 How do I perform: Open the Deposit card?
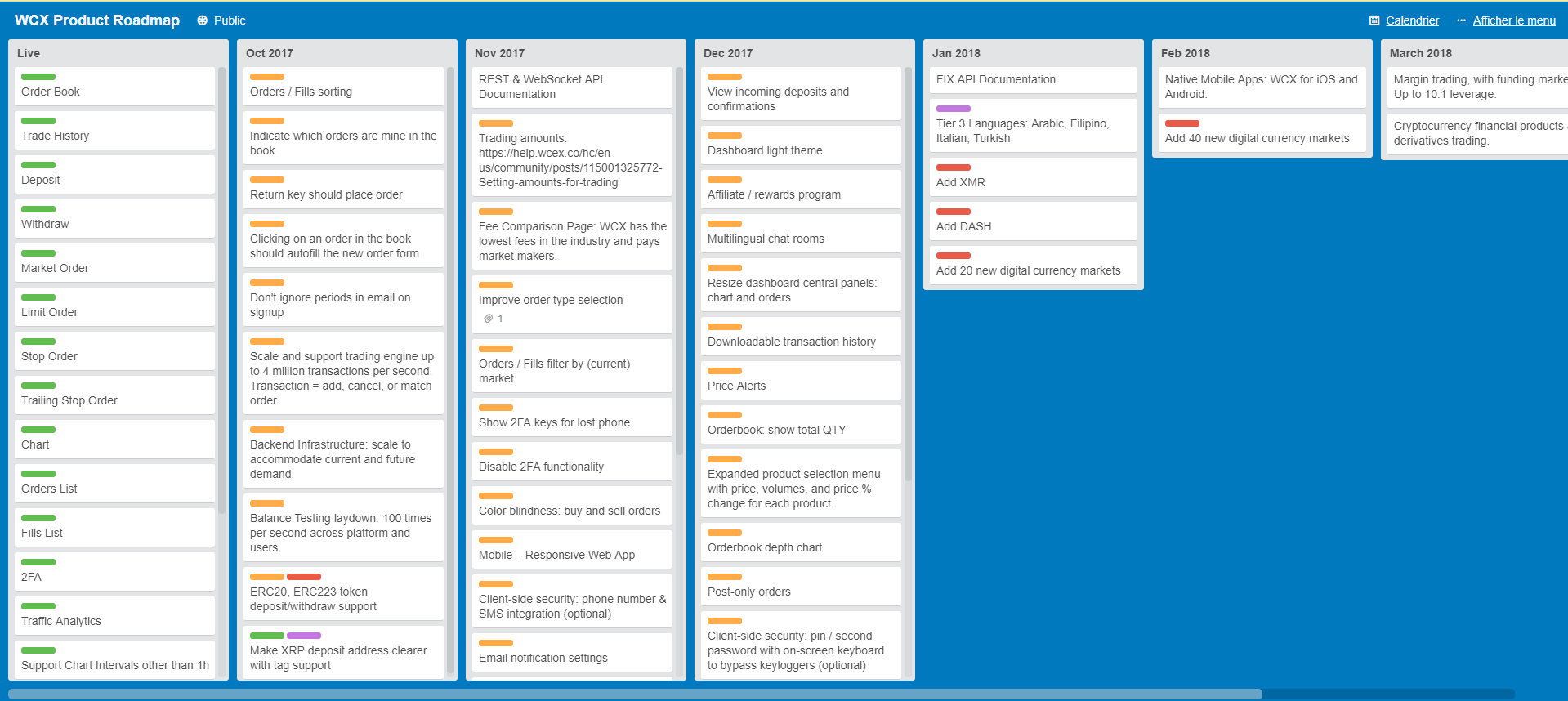(114, 174)
